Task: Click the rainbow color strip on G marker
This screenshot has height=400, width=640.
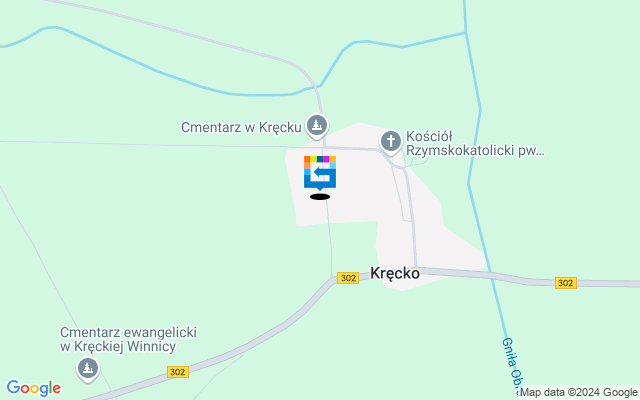Action: (320, 159)
